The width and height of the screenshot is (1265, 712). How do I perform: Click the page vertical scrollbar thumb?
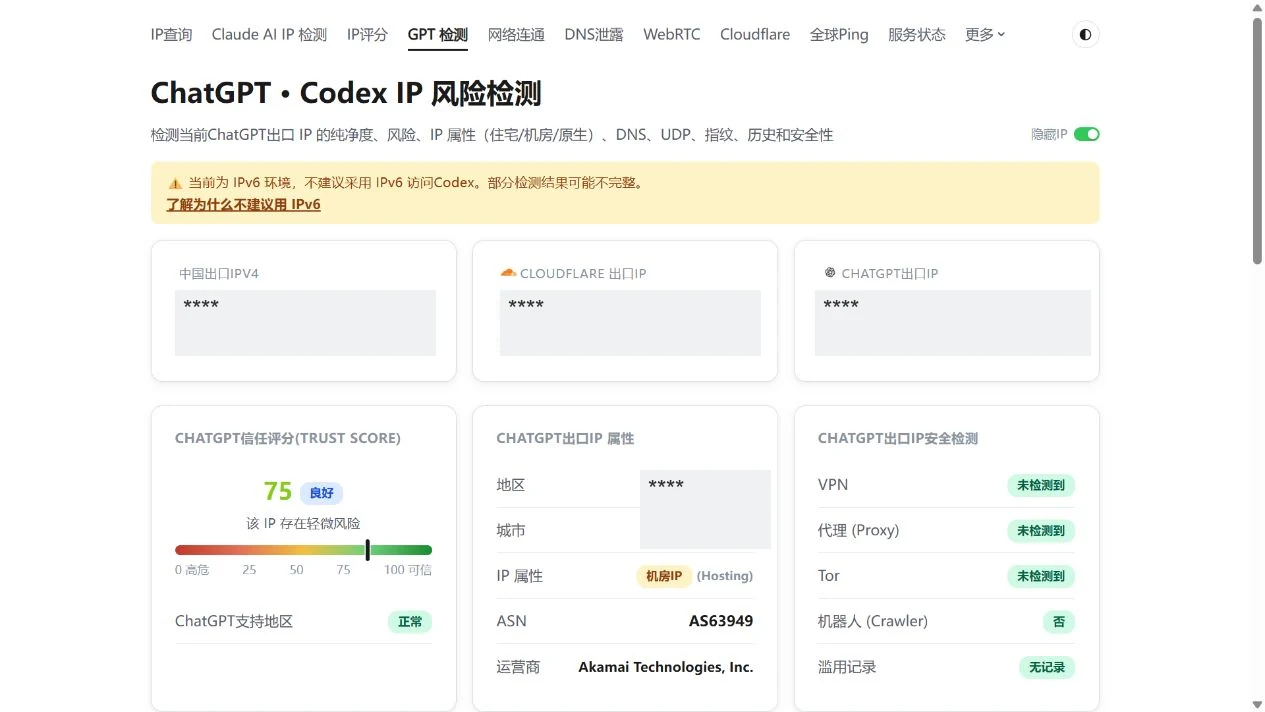1257,141
